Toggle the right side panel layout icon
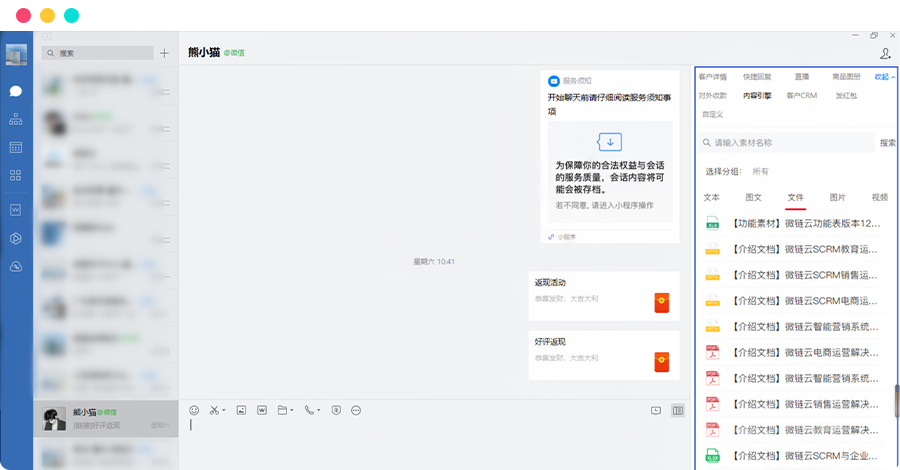The image size is (900, 470). point(678,410)
